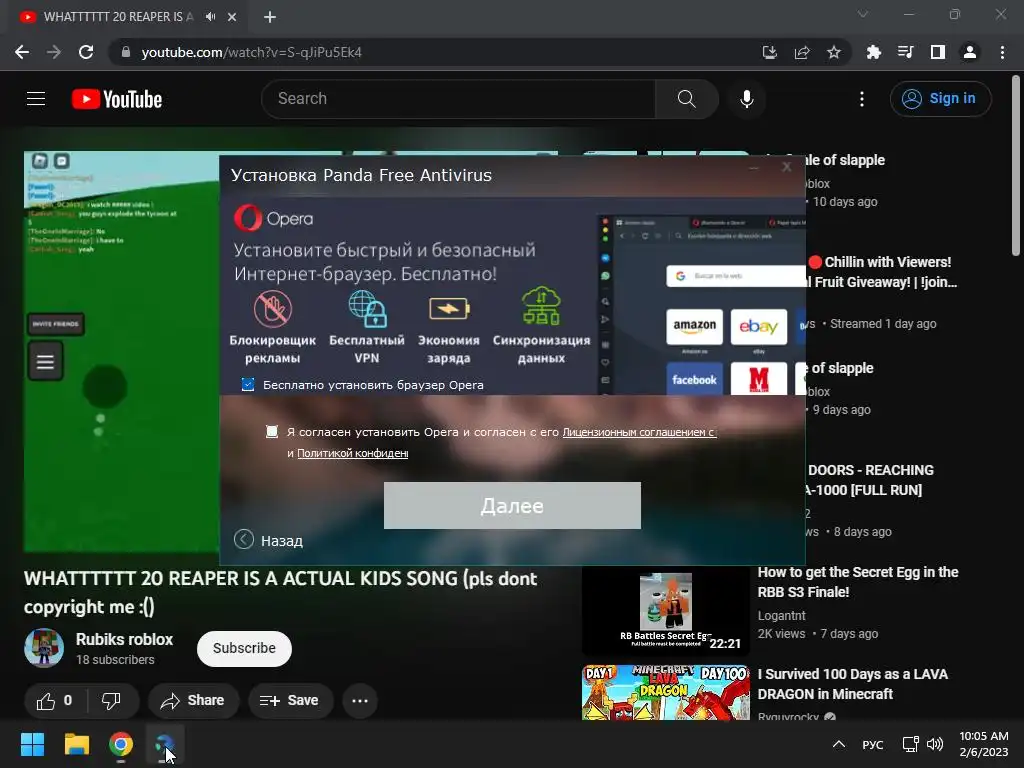Open the Rubiks roblox channel name

[124, 639]
